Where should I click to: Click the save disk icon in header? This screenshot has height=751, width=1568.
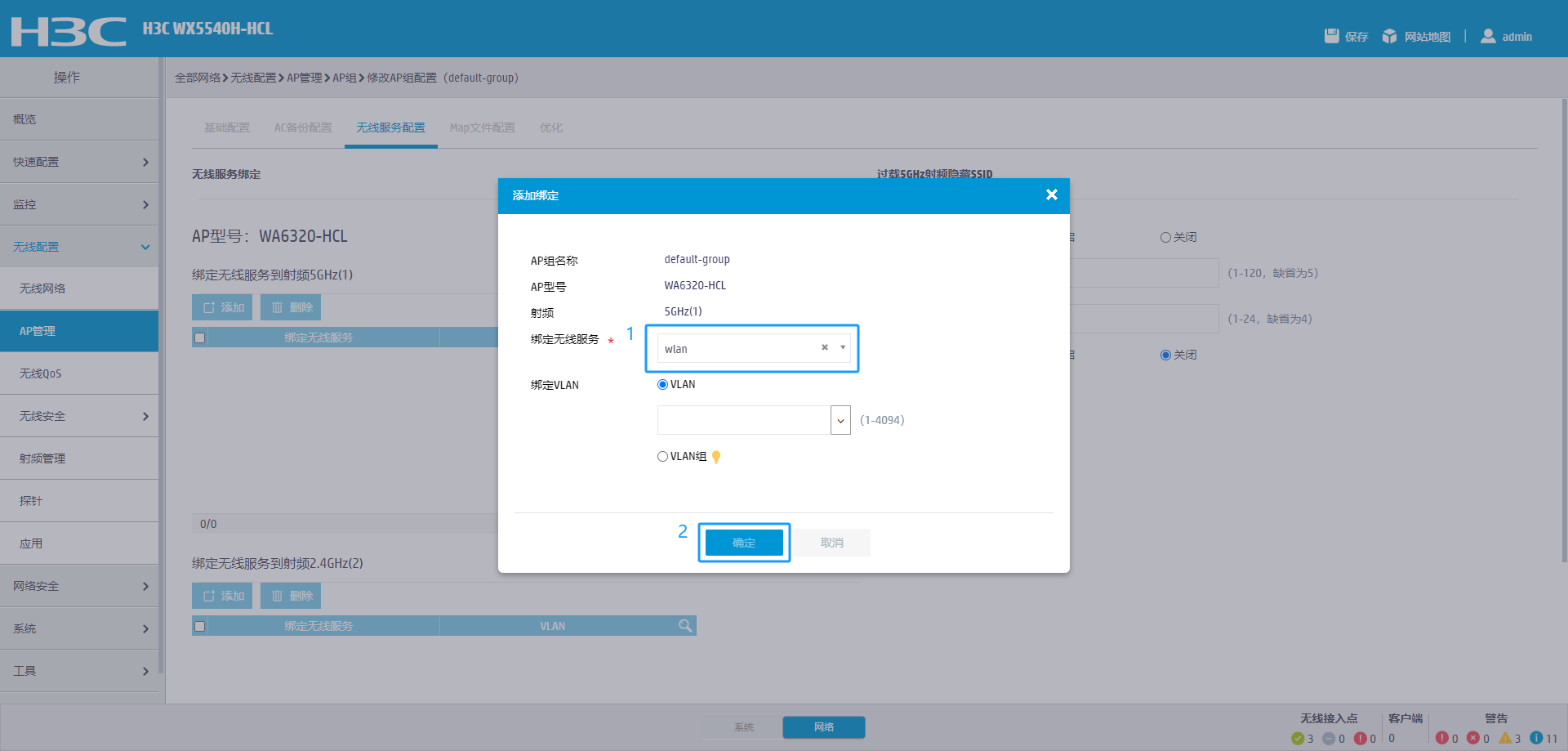pyautogui.click(x=1331, y=36)
